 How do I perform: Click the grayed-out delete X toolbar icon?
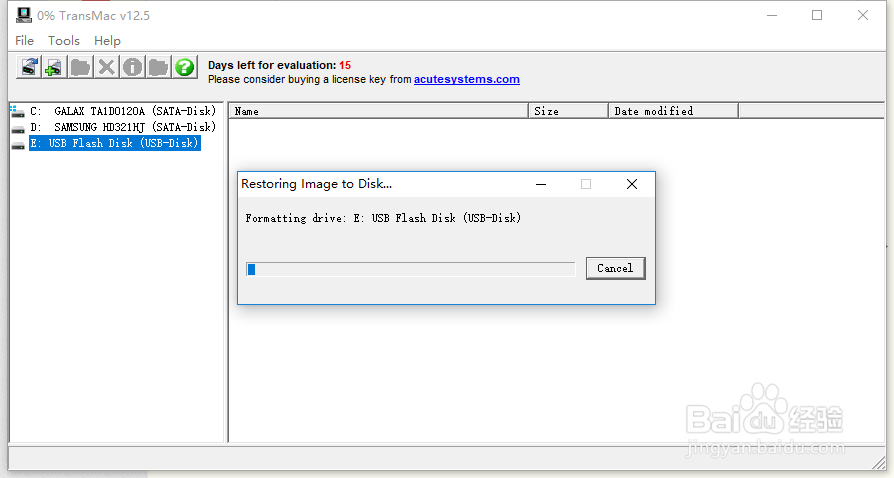click(x=106, y=67)
